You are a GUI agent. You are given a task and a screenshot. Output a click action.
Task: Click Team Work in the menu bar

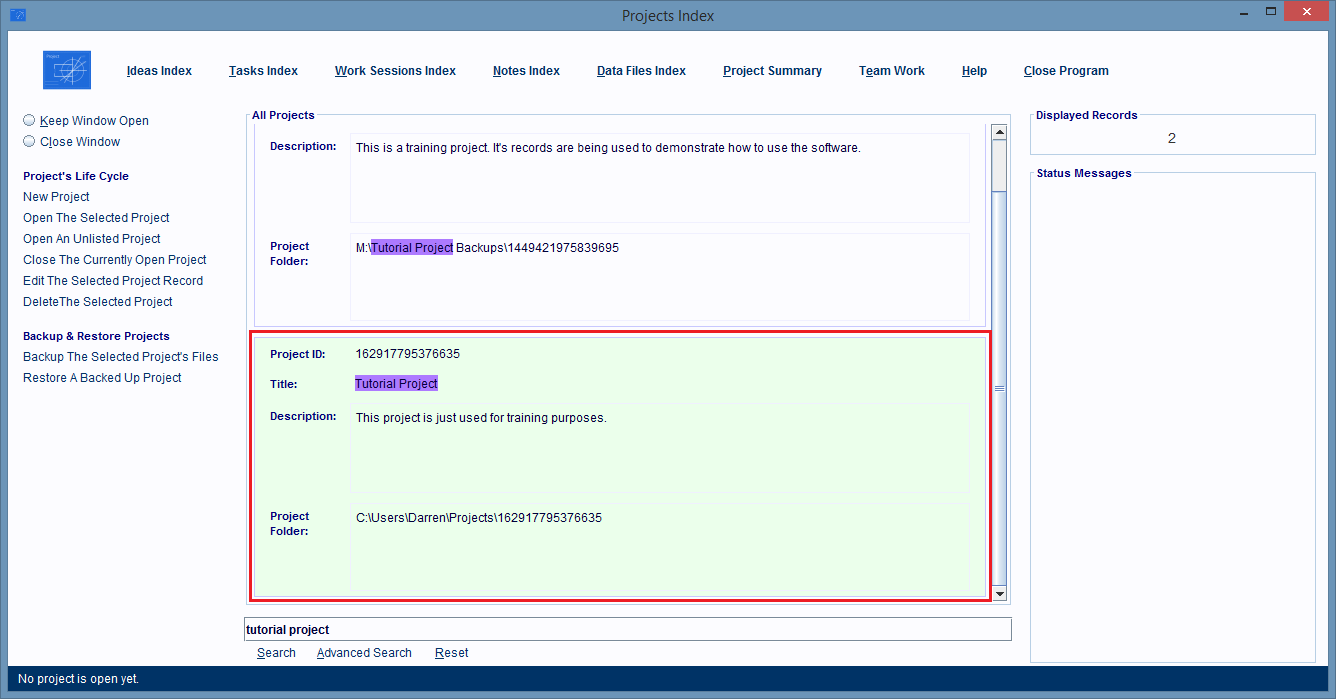(891, 71)
